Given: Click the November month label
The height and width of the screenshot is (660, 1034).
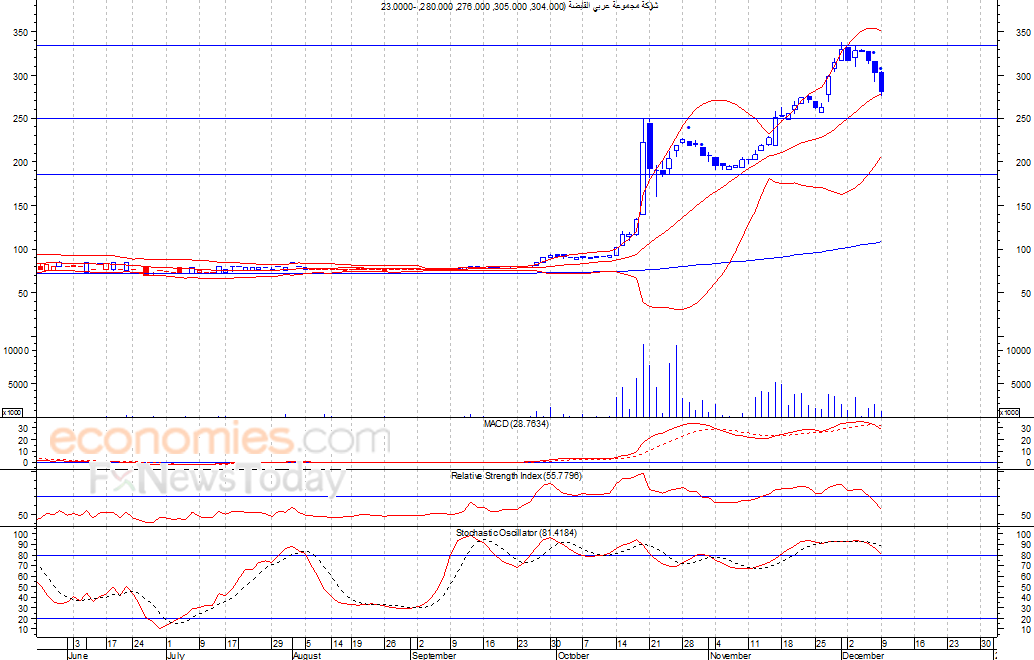Looking at the screenshot, I should coord(729,656).
